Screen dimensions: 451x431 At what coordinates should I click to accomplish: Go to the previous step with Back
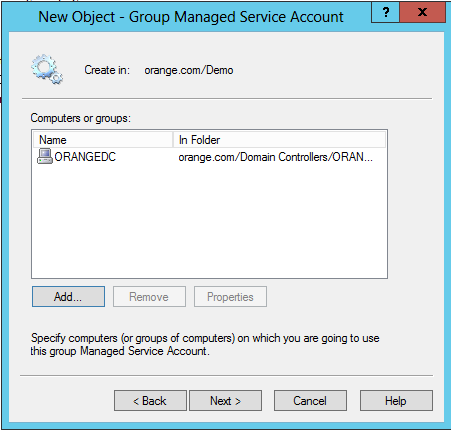(150, 400)
